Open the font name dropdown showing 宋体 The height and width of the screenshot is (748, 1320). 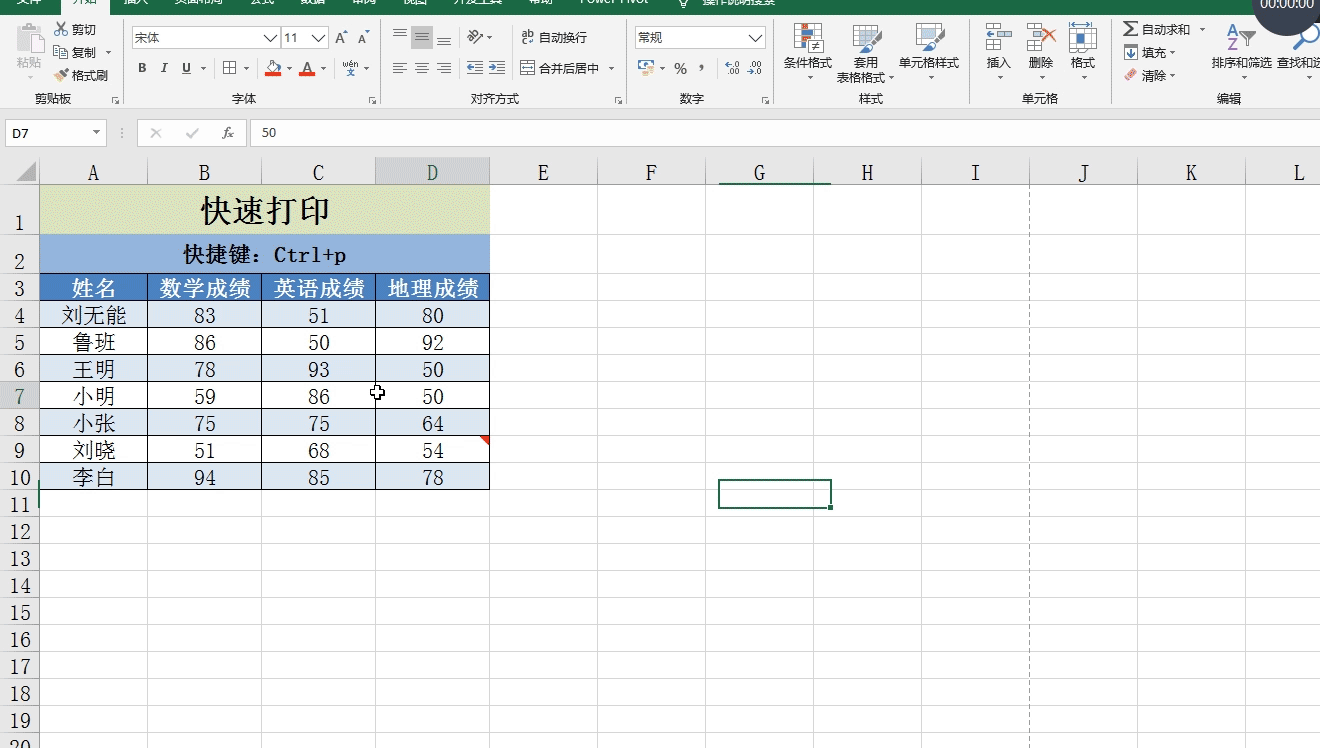[x=270, y=38]
